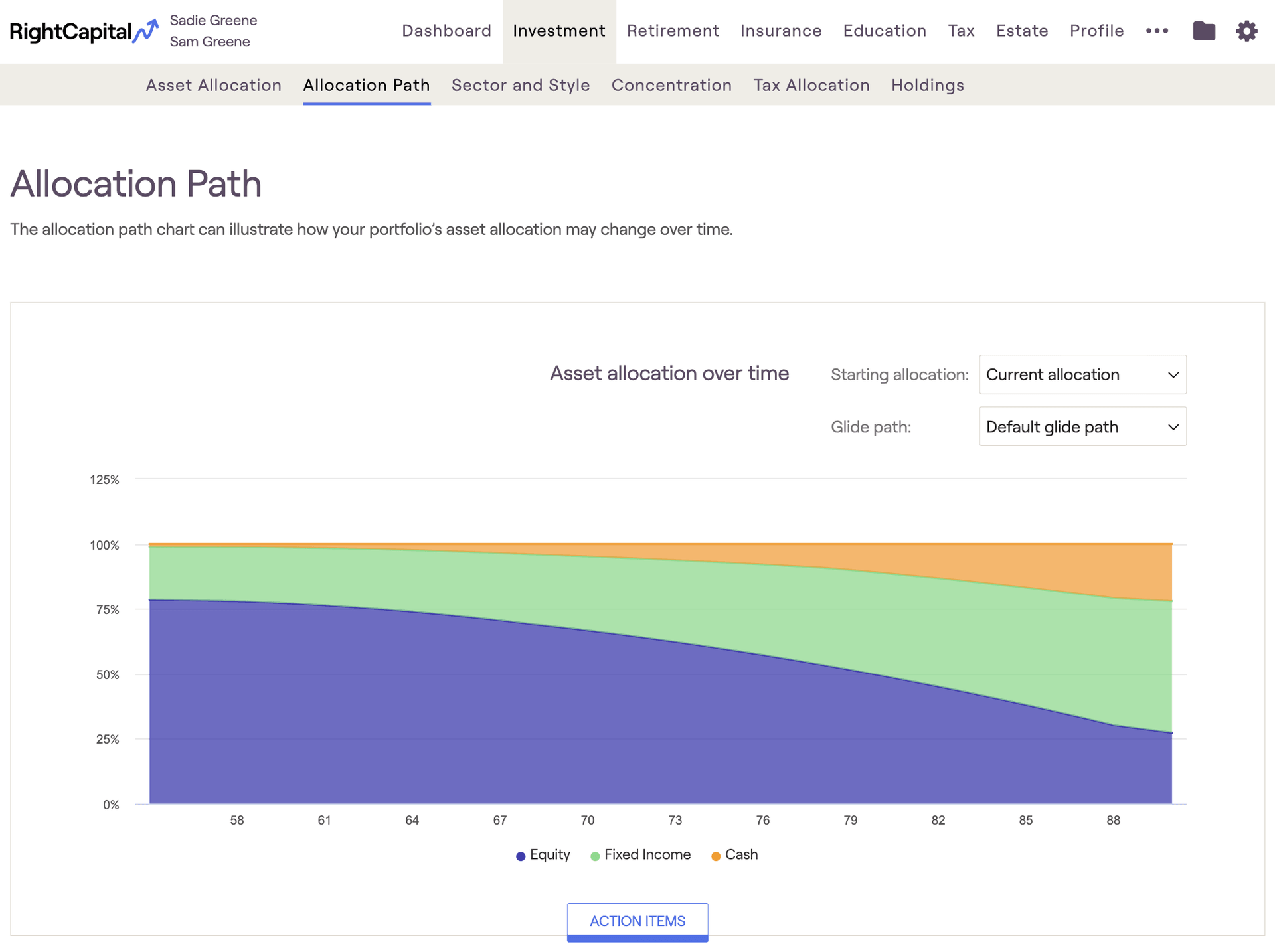Expand the Starting allocation dropdown
This screenshot has height=952, width=1275.
pos(1082,374)
